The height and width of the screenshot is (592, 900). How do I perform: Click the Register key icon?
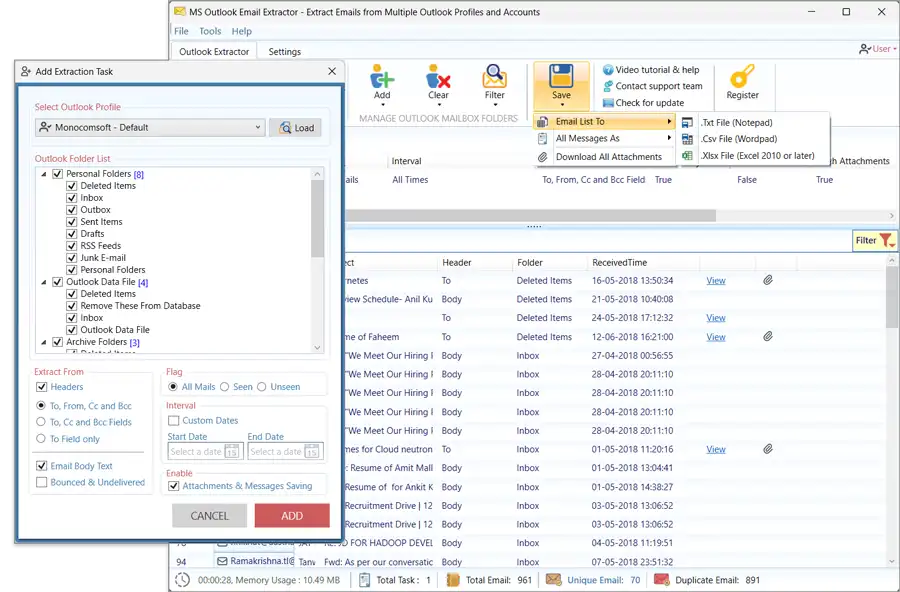[742, 76]
